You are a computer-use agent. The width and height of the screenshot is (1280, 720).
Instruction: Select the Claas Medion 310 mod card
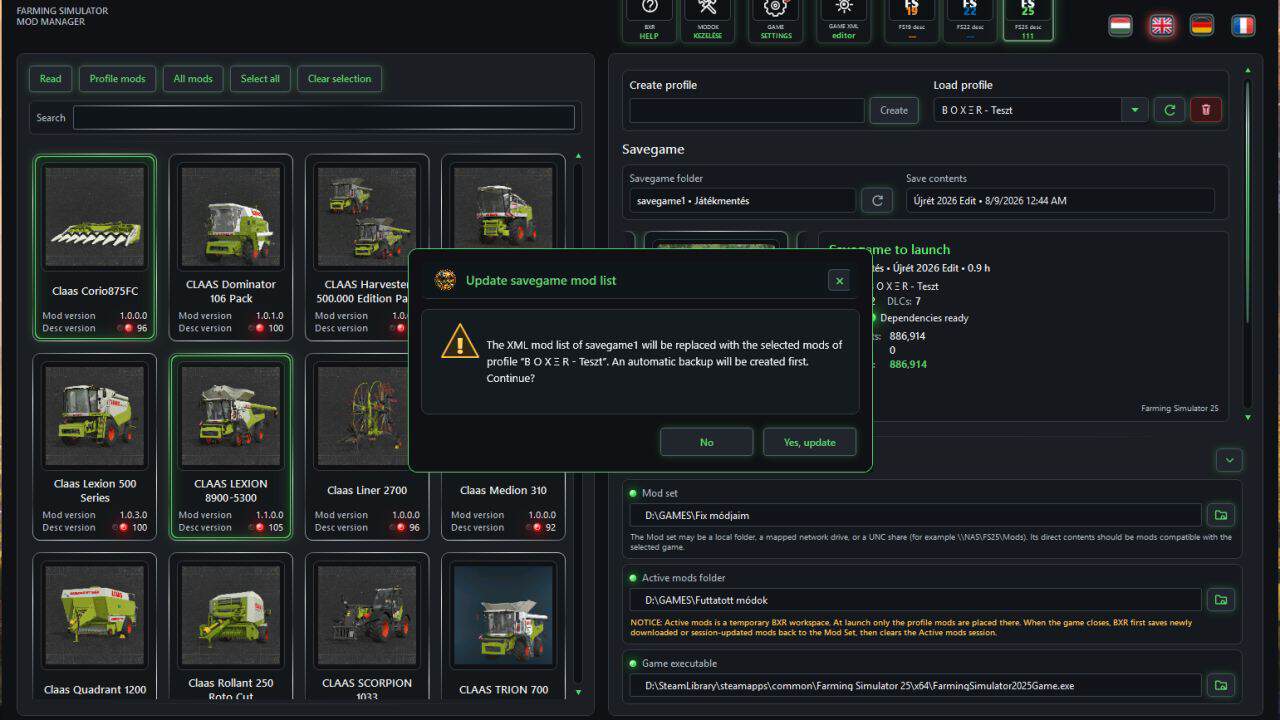(x=503, y=446)
